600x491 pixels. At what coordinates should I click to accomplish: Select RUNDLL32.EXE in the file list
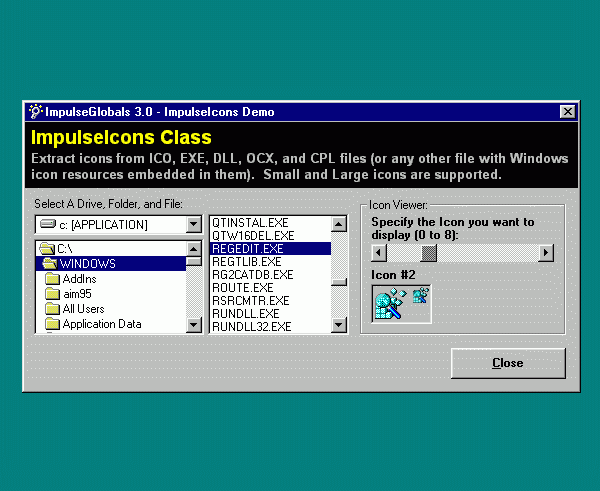click(x=271, y=327)
